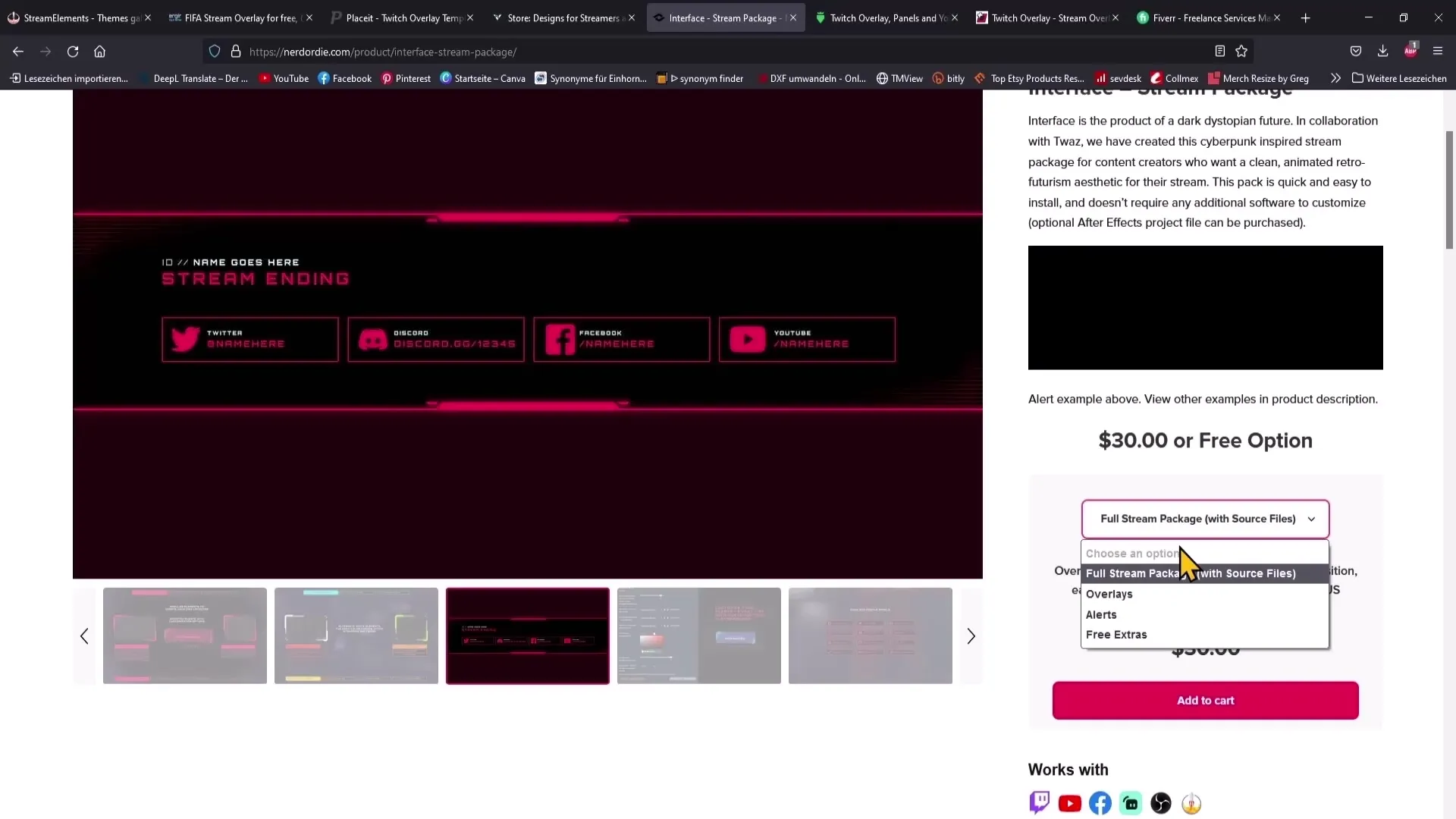Select first pink webcam overlay thumbnail
Screen dimensions: 1456x819
coord(185,636)
